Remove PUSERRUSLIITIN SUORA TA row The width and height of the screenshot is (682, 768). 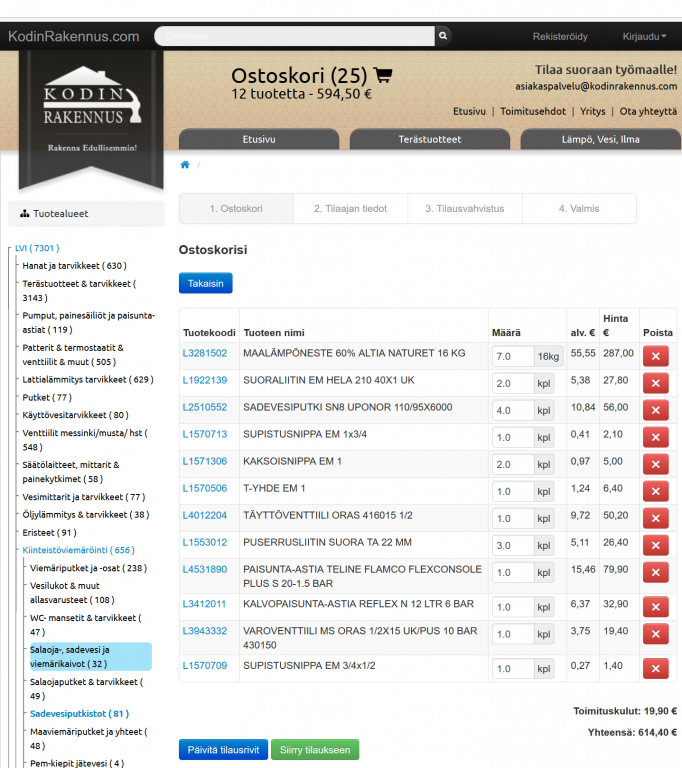click(656, 545)
